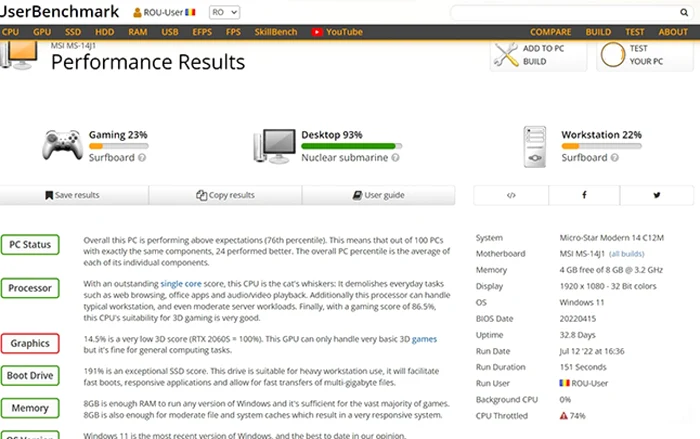Open the FPS menu

[233, 32]
